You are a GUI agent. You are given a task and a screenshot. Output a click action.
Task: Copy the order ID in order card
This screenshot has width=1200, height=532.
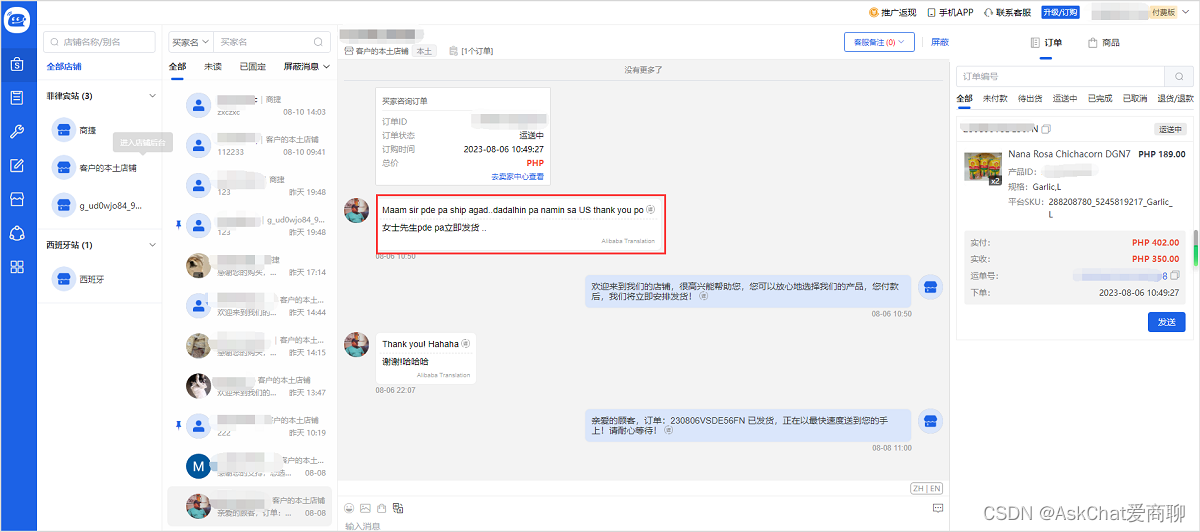tap(1046, 129)
